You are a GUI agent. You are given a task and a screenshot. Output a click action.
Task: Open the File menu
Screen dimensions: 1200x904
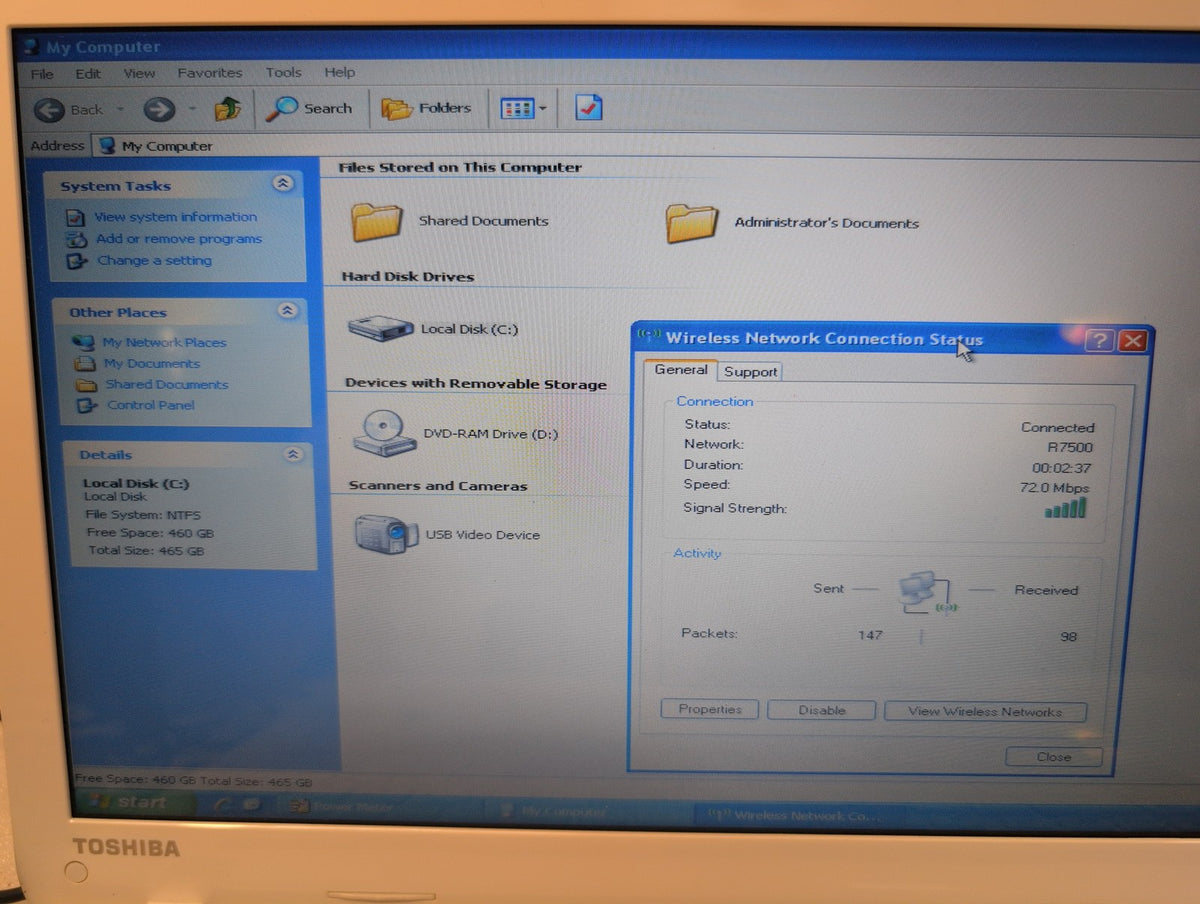[x=42, y=74]
